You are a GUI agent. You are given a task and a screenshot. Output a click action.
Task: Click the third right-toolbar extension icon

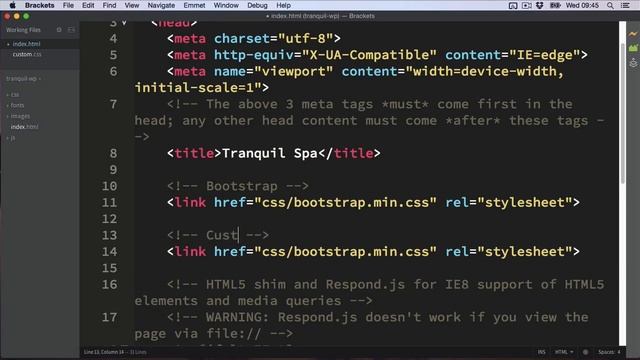[633, 62]
